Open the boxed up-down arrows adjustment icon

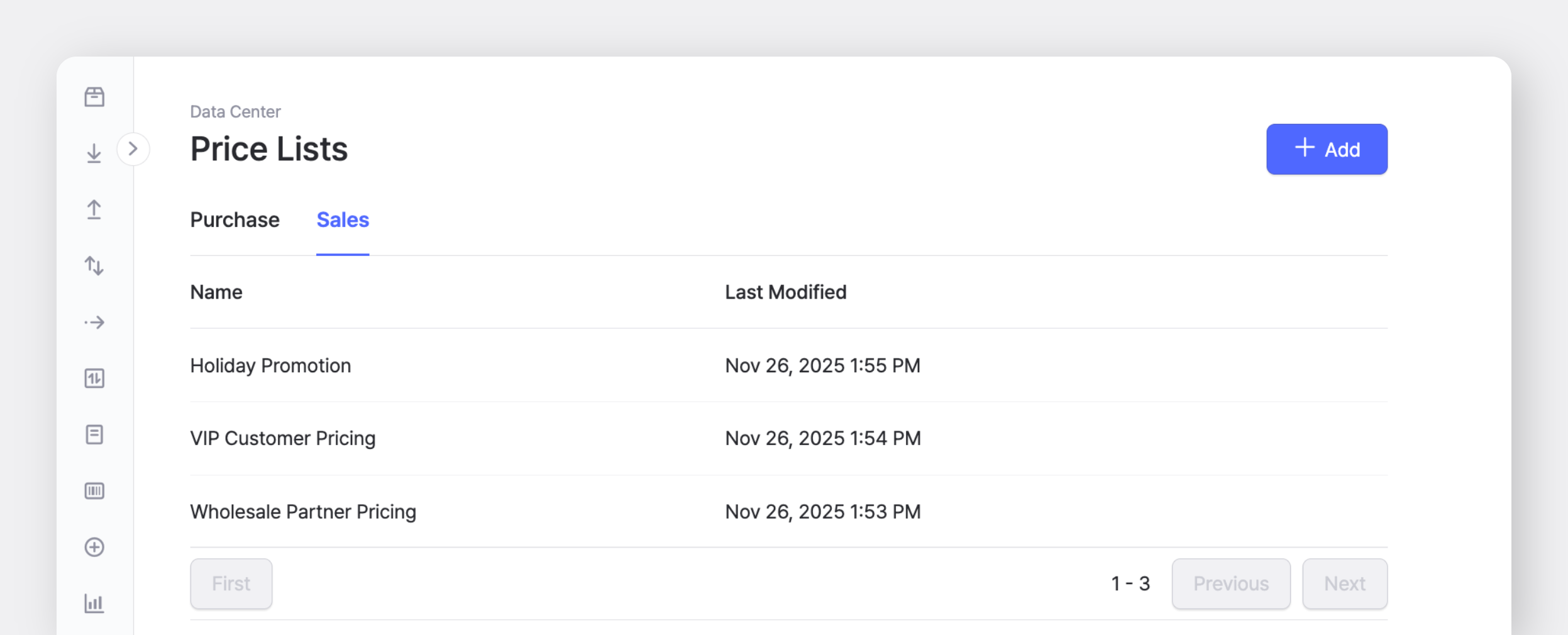pos(94,378)
